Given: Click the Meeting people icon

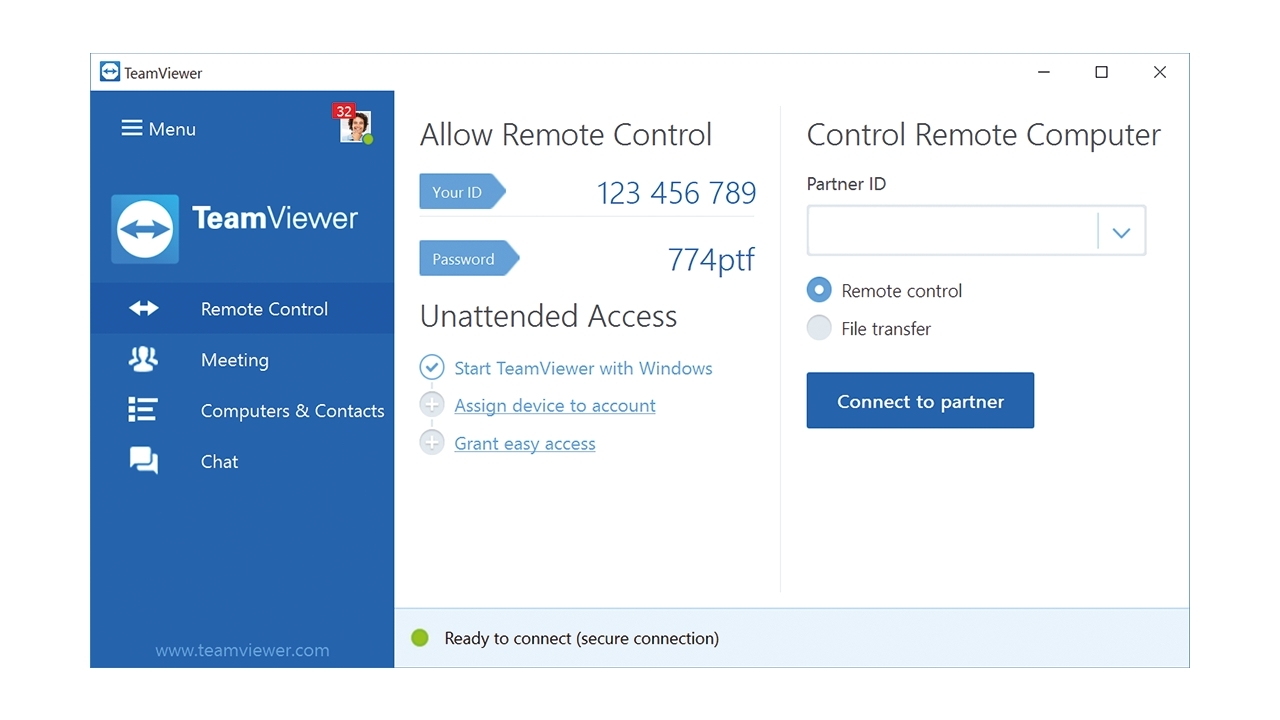Looking at the screenshot, I should pos(144,360).
